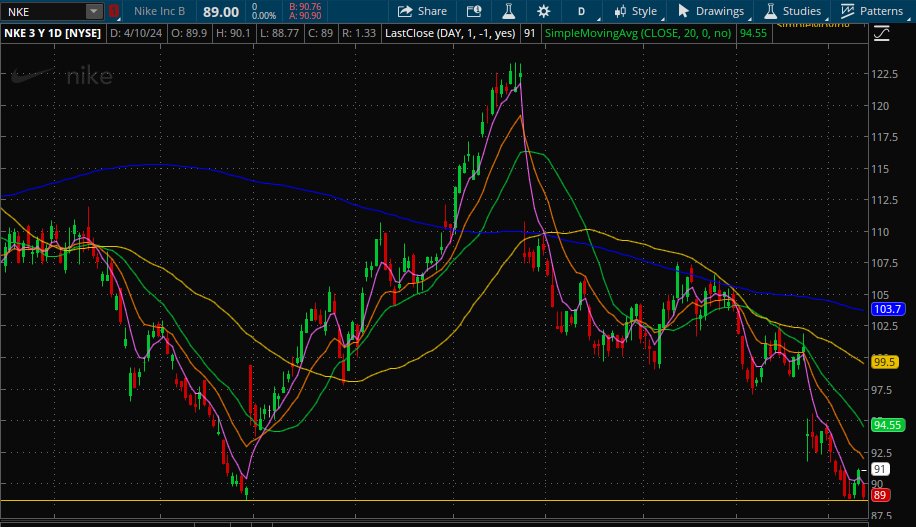Click the chart-mode icon under Patterns
The width and height of the screenshot is (916, 527).
(882, 34)
